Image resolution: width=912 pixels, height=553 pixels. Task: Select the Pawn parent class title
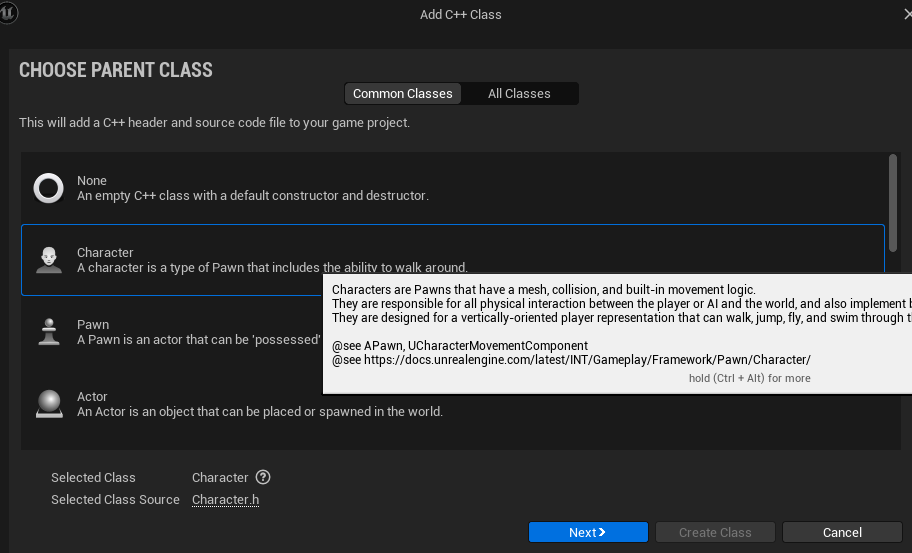click(x=93, y=324)
